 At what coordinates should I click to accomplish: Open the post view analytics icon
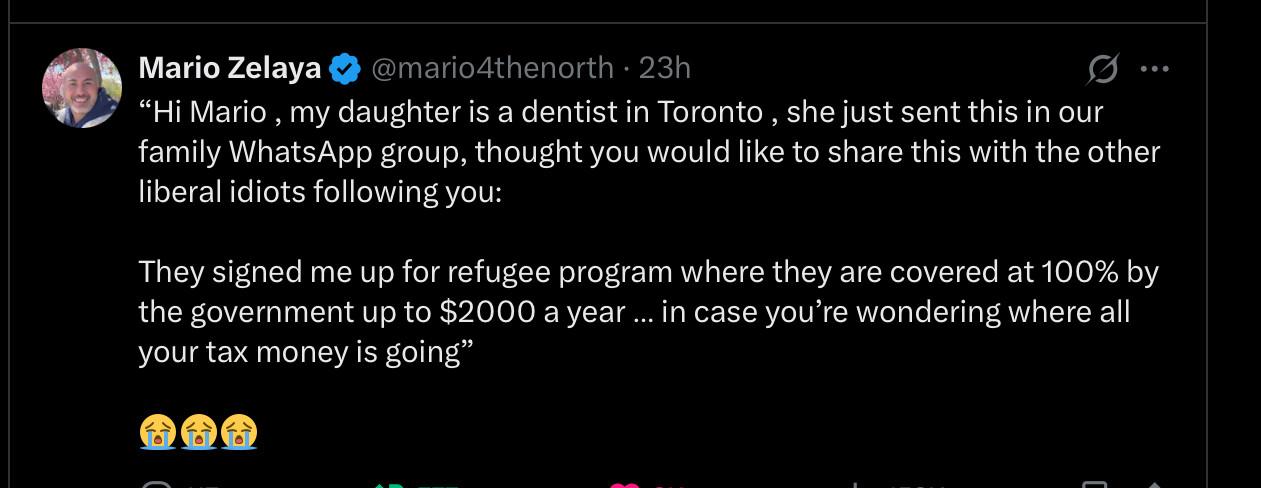853,485
